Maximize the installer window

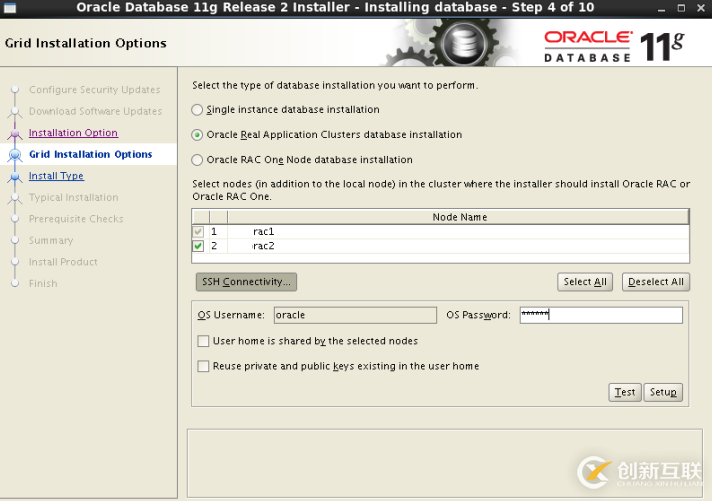pyautogui.click(x=681, y=8)
